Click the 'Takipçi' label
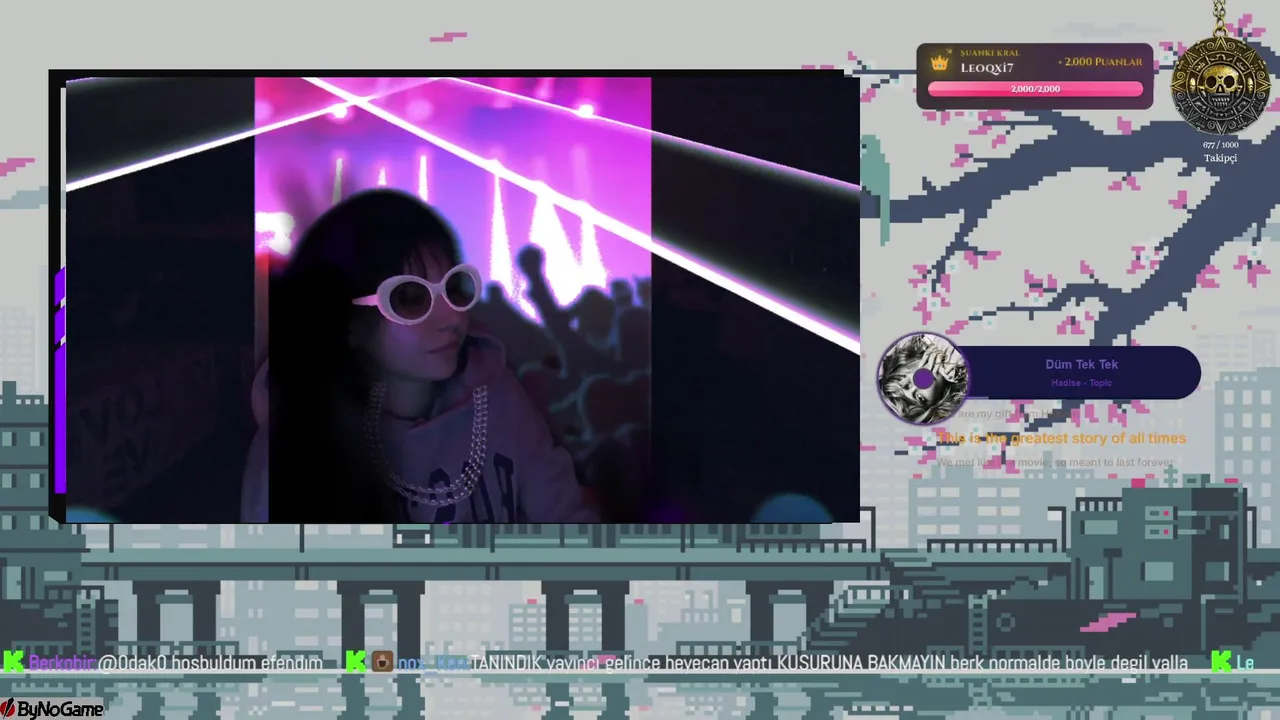The width and height of the screenshot is (1280, 720). click(1220, 158)
